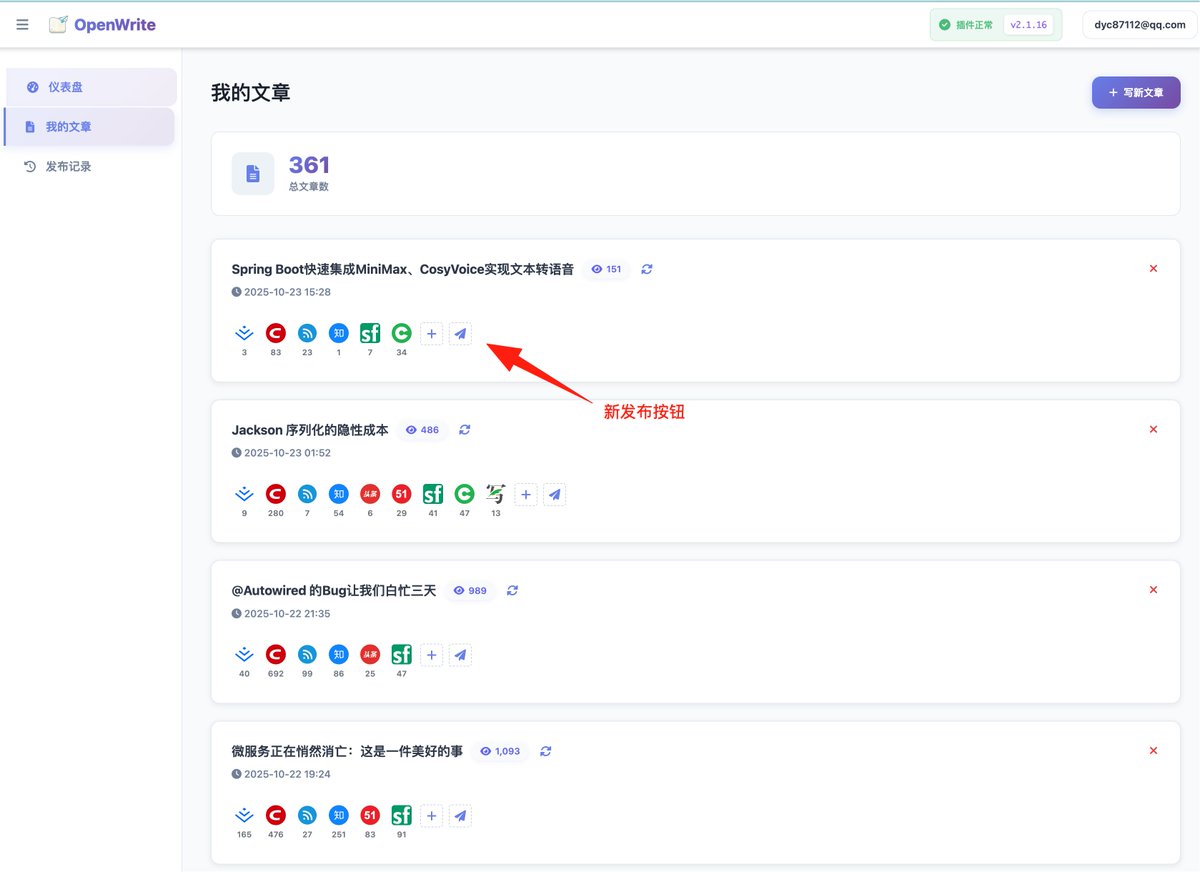Screen dimensions: 1200x872
Task: Open the 仪表盘 dashboard page
Action: pos(90,87)
